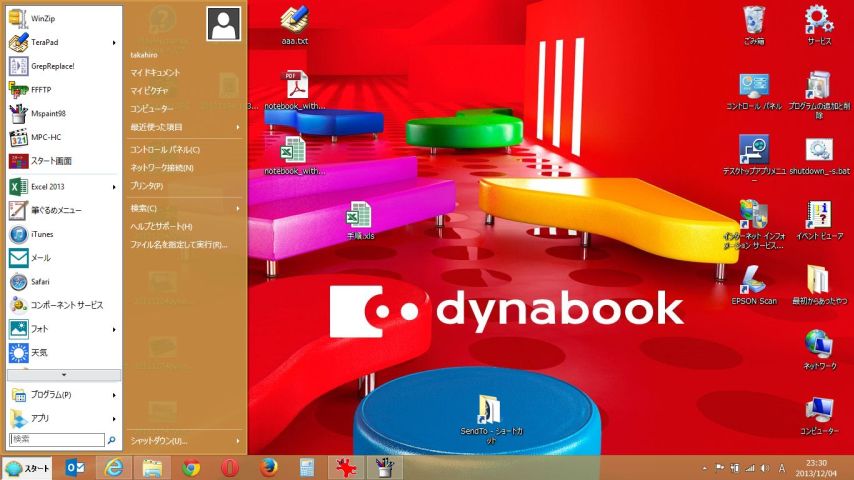Image resolution: width=854 pixels, height=480 pixels.
Task: Open Outlook from the taskbar
Action: 75,467
